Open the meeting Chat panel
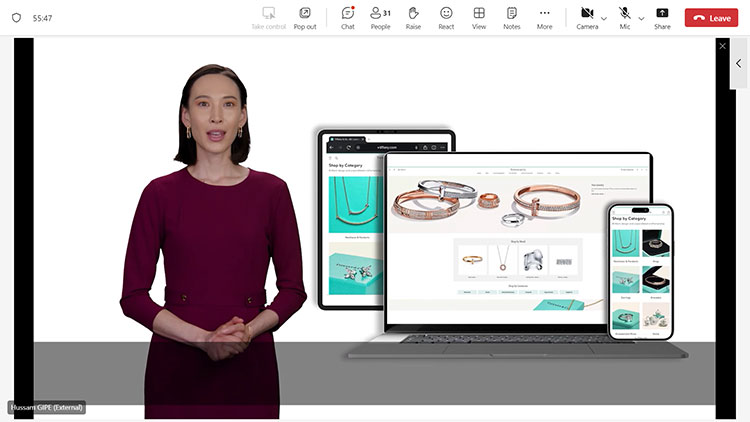 click(x=347, y=17)
